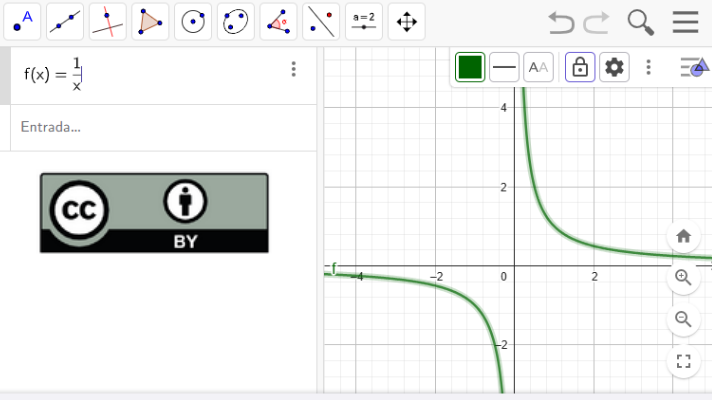This screenshot has width=727, height=403.
Task: Select the Line through two points tool
Action: click(x=65, y=21)
